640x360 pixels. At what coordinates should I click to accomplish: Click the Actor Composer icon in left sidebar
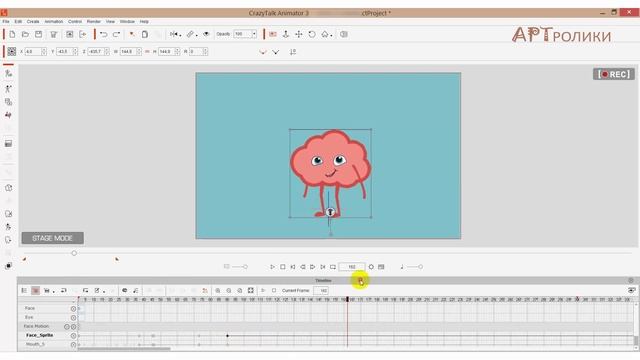click(x=8, y=73)
